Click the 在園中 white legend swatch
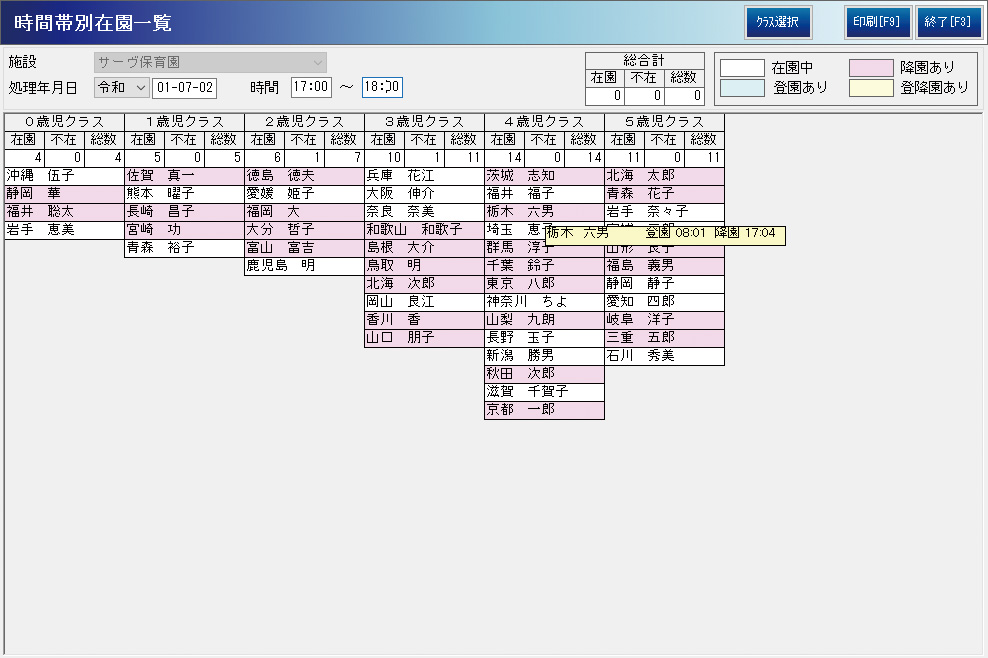988x658 pixels. 742,67
